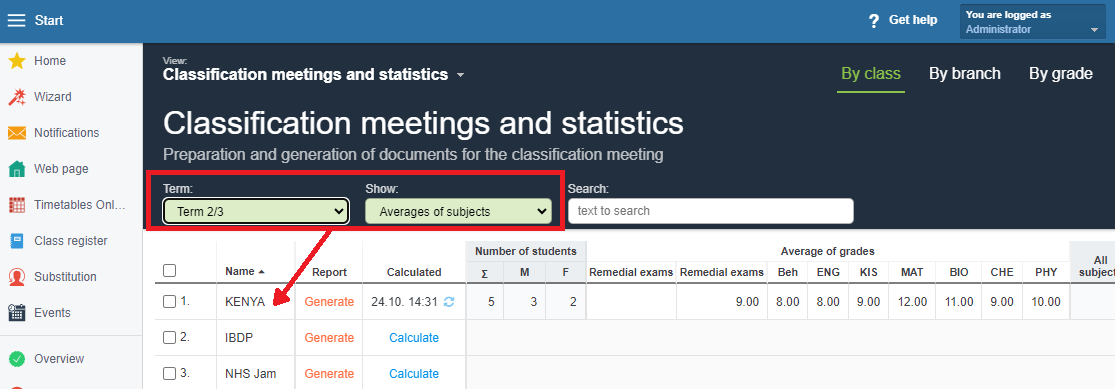Open the Term 2/3 dropdown
The image size is (1115, 389).
256,211
